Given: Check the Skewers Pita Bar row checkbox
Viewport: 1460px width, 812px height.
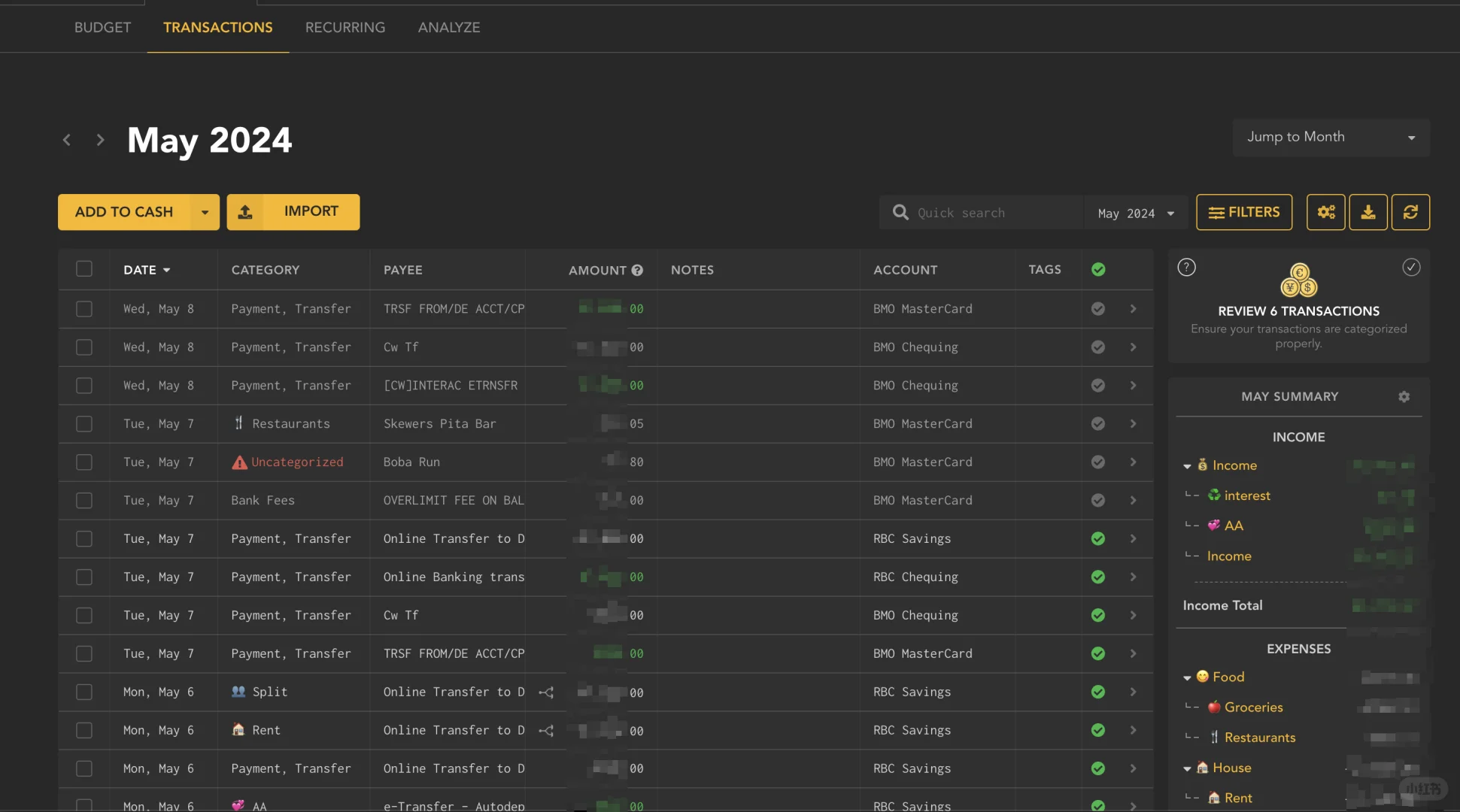Looking at the screenshot, I should [84, 424].
